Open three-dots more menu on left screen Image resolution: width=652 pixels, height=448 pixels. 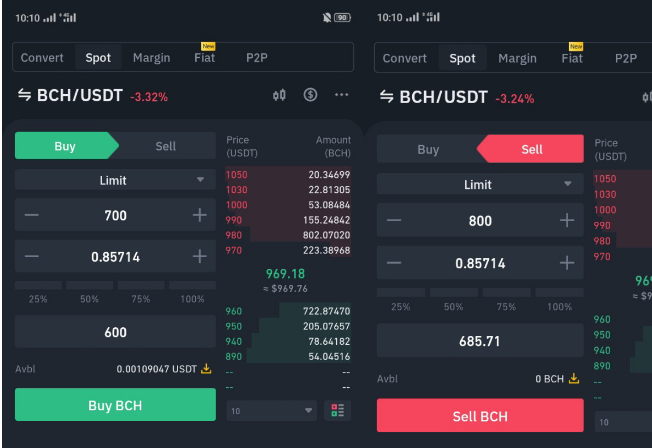tap(341, 95)
